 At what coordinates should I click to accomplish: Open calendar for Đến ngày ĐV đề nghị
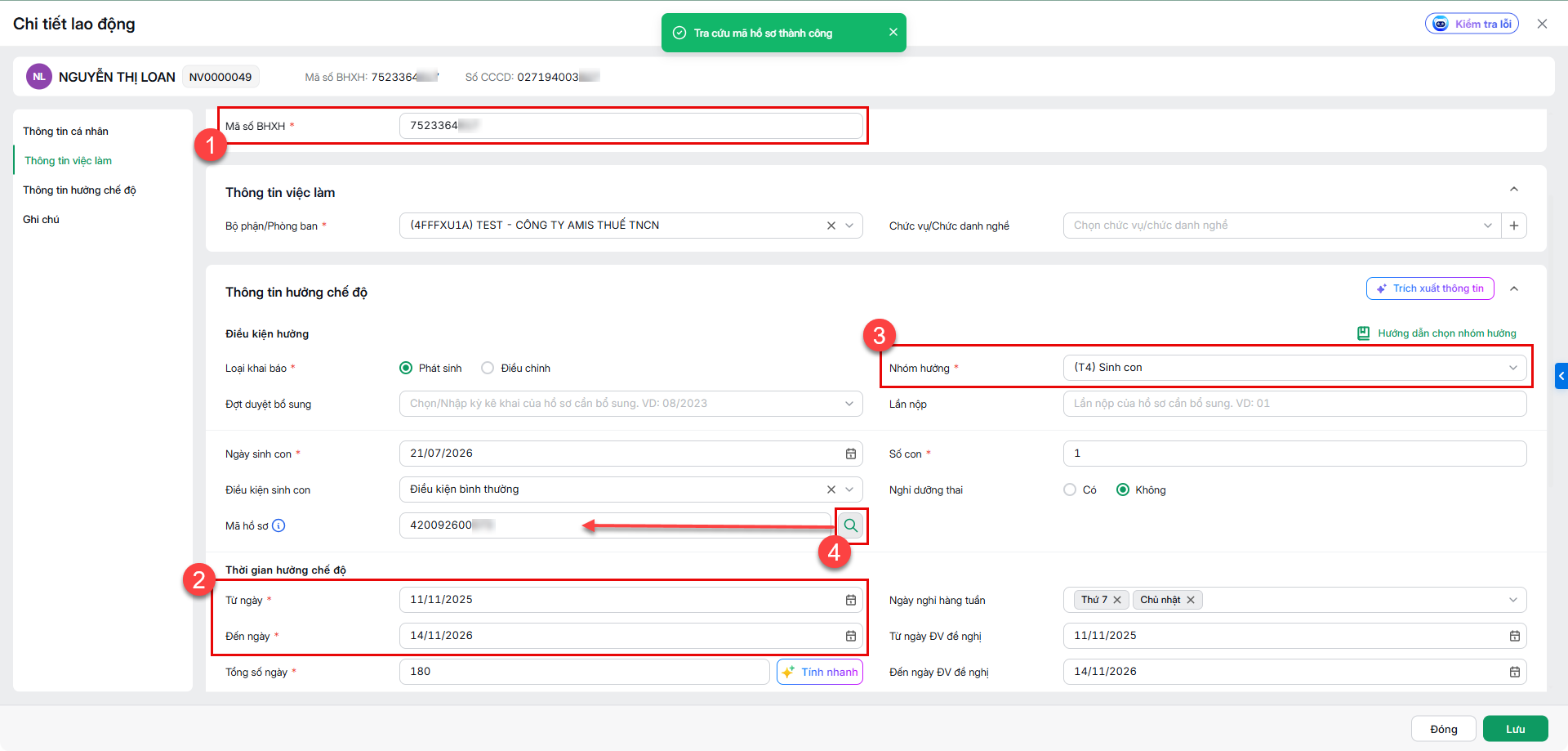click(1514, 672)
